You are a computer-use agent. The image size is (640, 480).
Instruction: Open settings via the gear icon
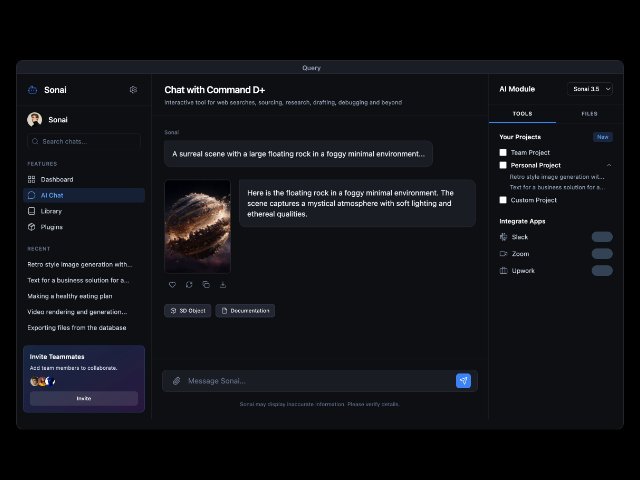(x=133, y=90)
